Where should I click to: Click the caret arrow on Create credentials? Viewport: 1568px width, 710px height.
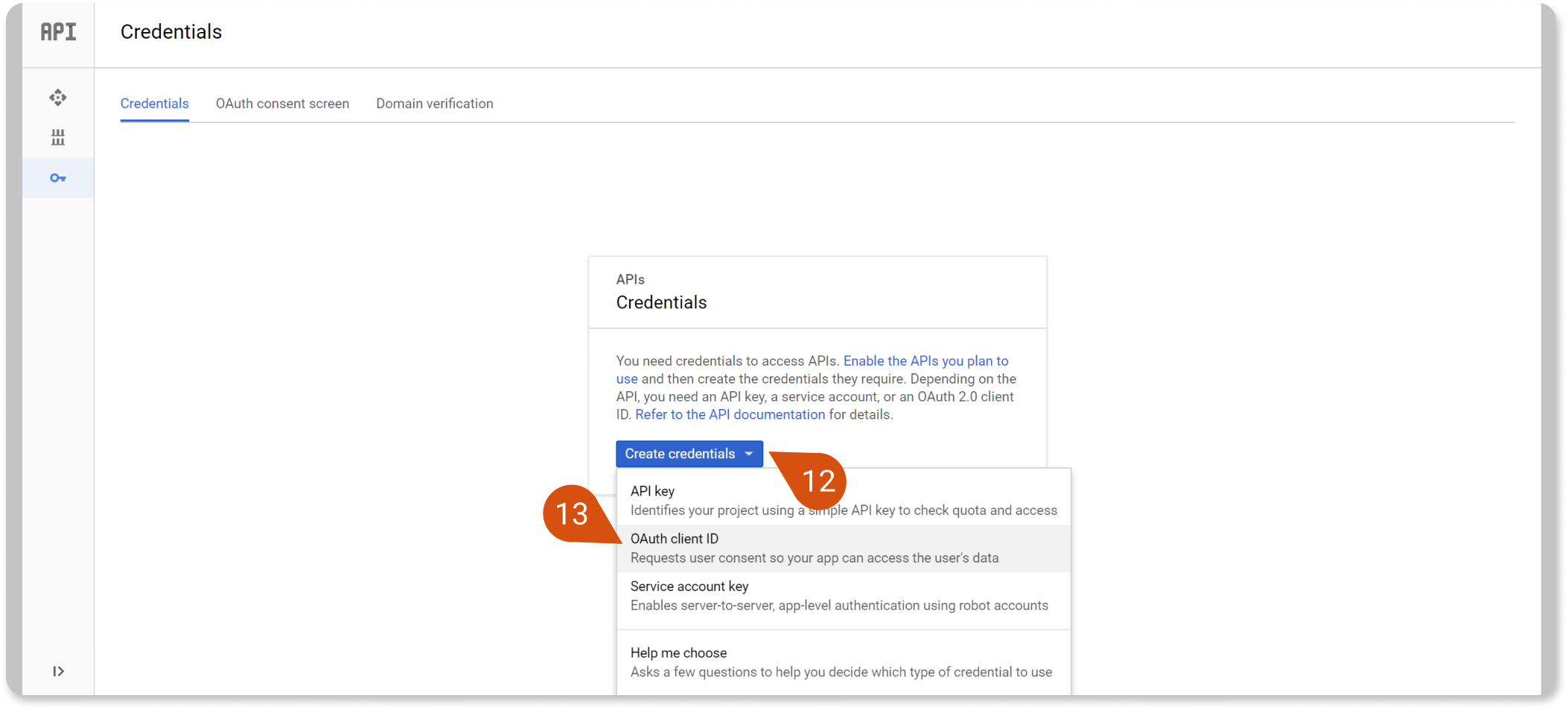[749, 454]
